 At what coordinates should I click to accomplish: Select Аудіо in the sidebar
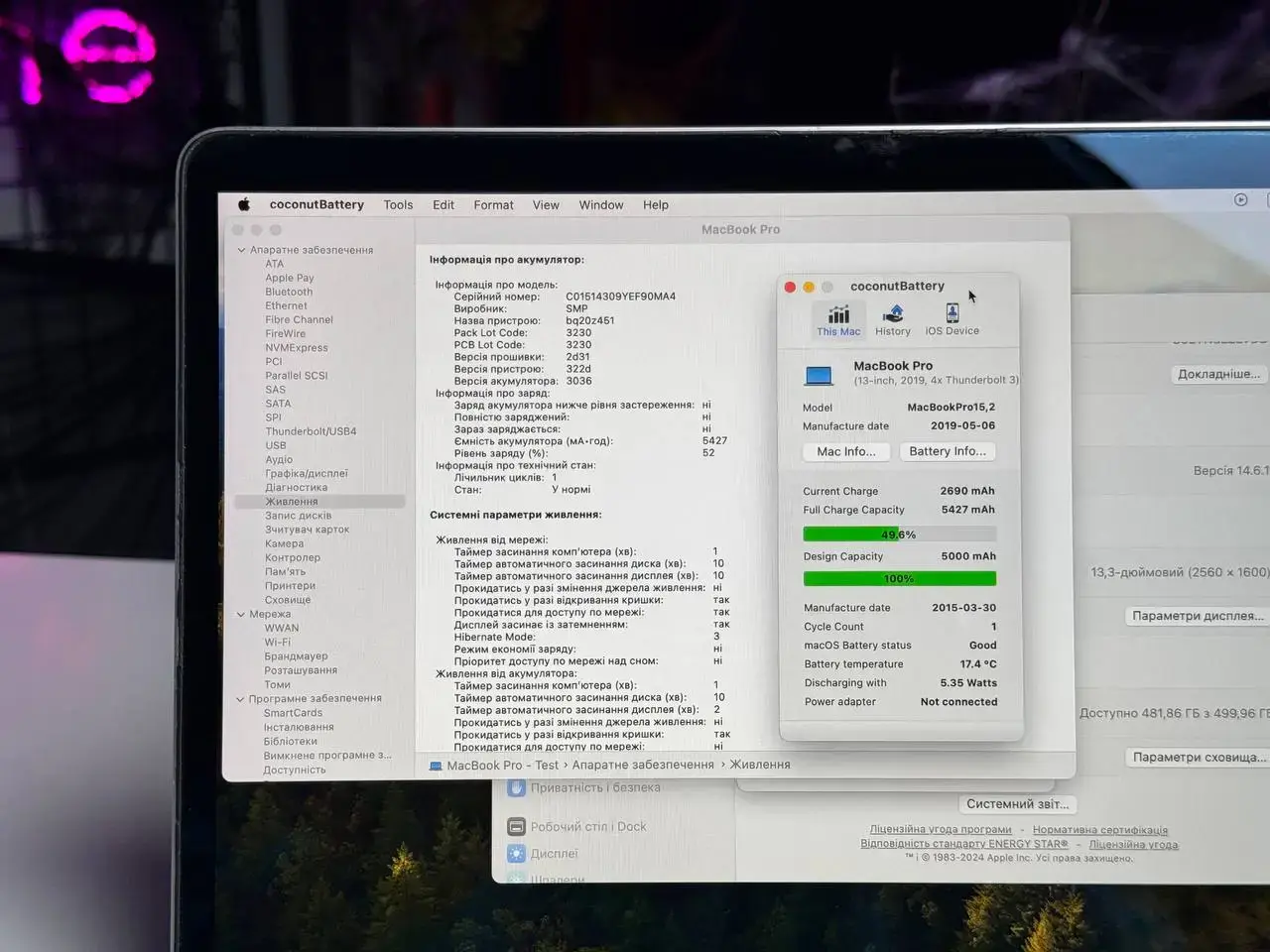[x=279, y=459]
